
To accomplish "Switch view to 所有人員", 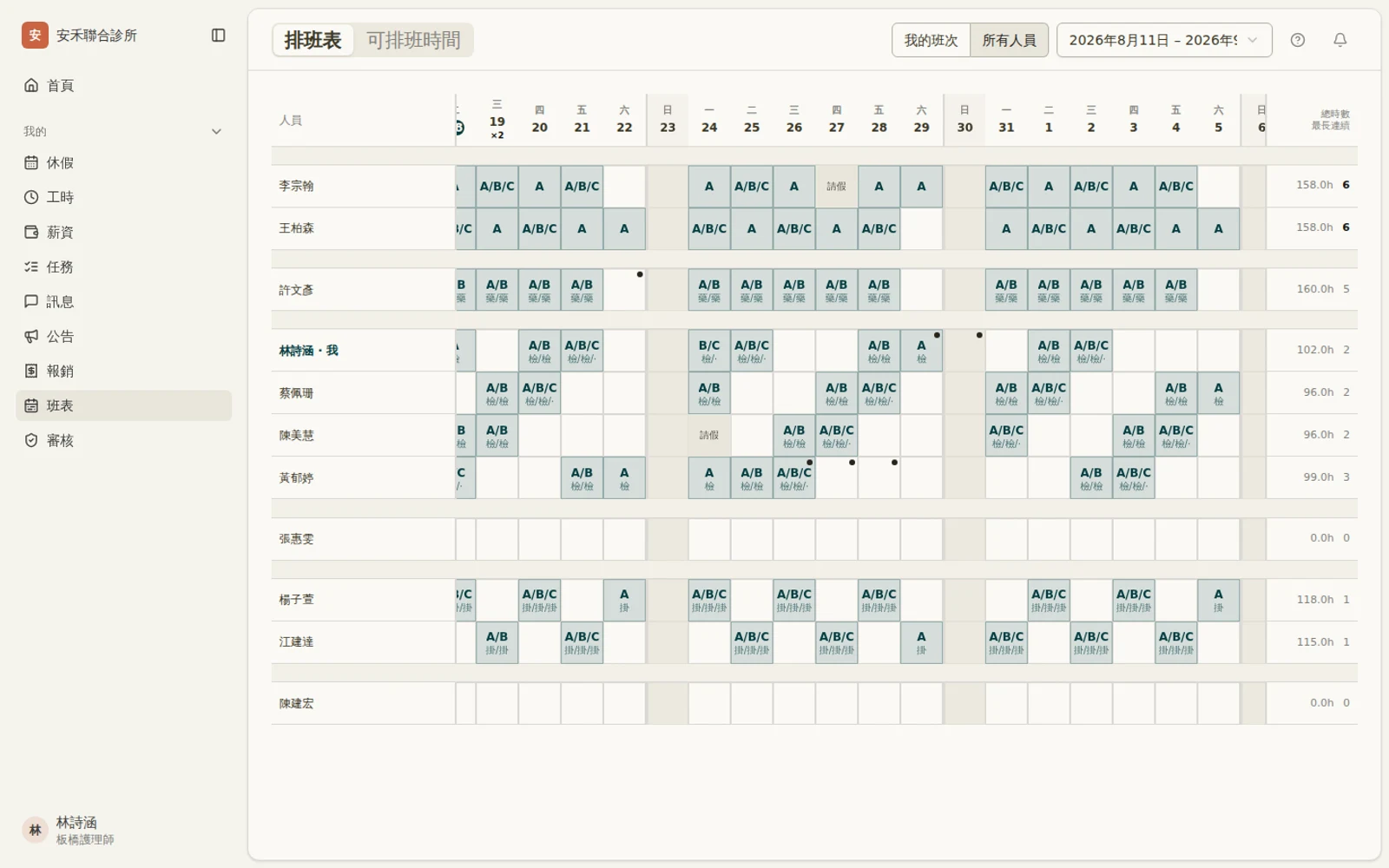I will pos(1009,40).
